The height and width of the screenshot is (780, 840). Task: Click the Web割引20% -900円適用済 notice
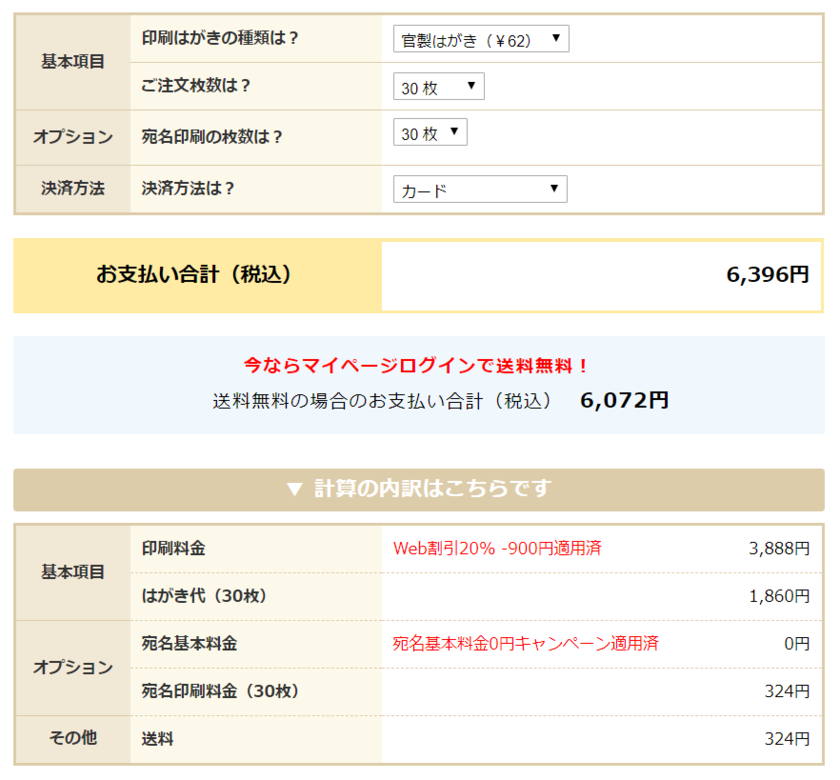(497, 548)
